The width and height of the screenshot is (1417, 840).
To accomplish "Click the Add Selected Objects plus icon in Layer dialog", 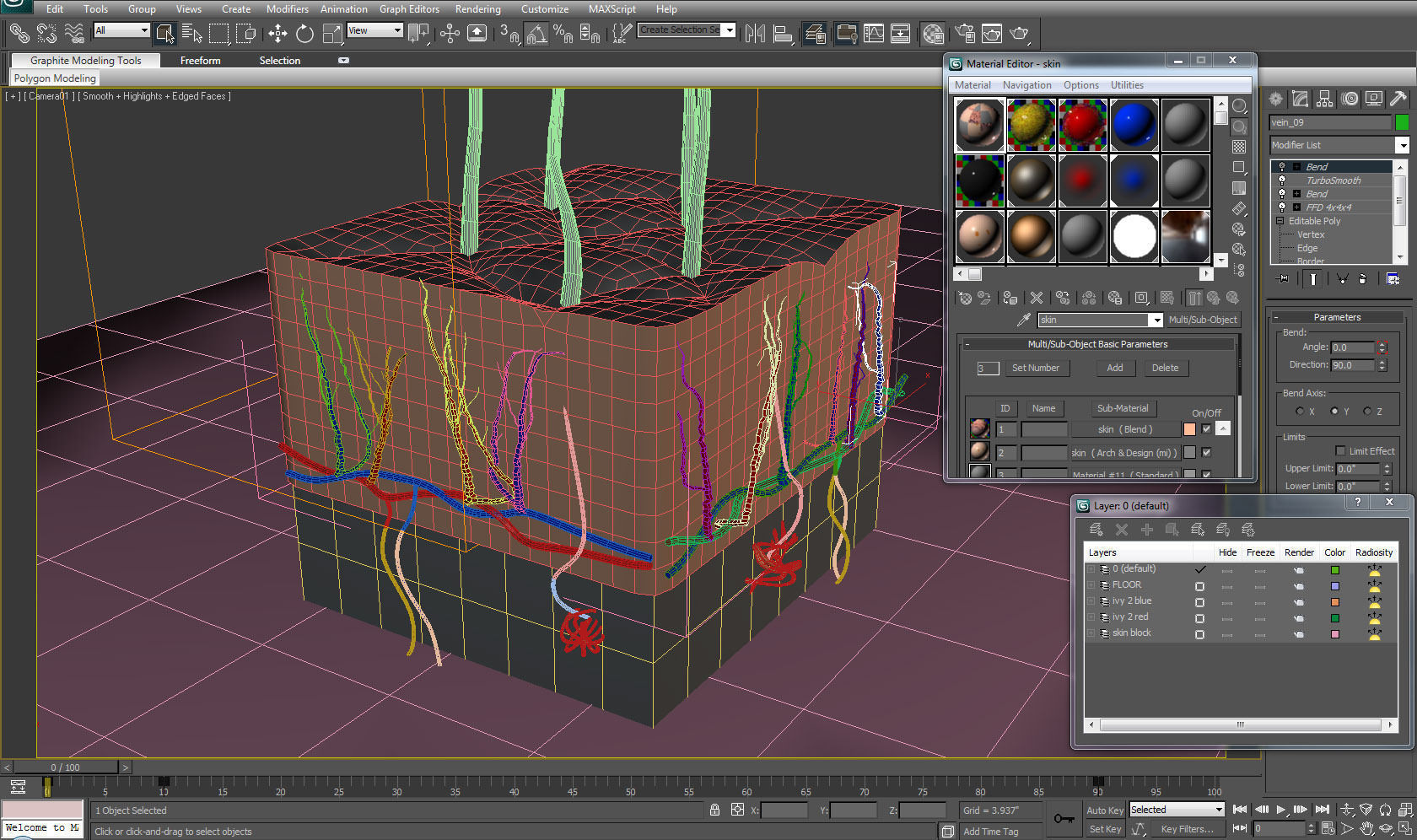I will tap(1147, 530).
